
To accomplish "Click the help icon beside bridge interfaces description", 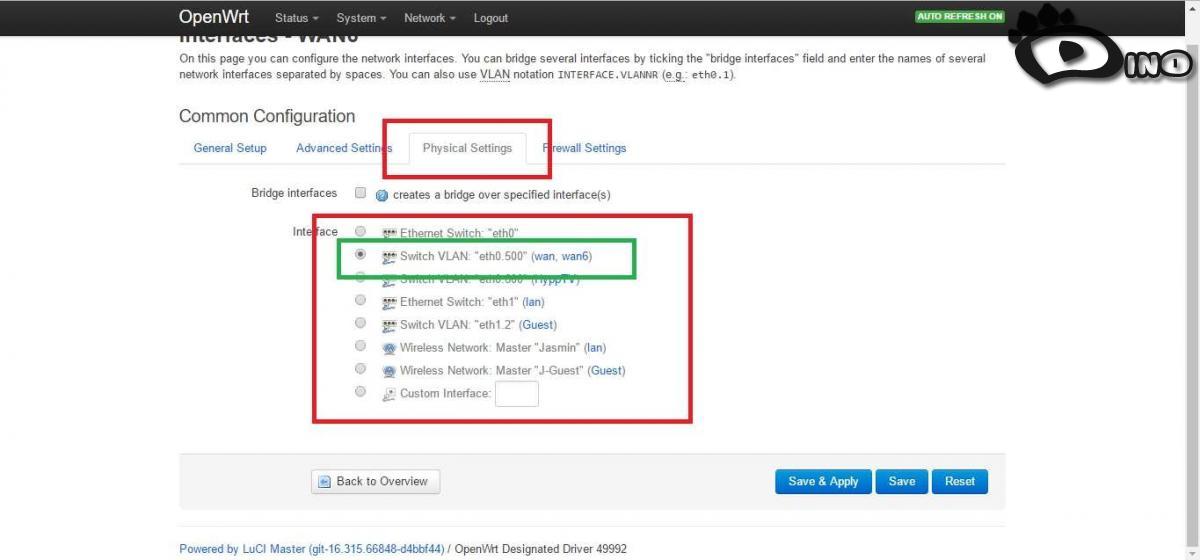I will coord(382,195).
